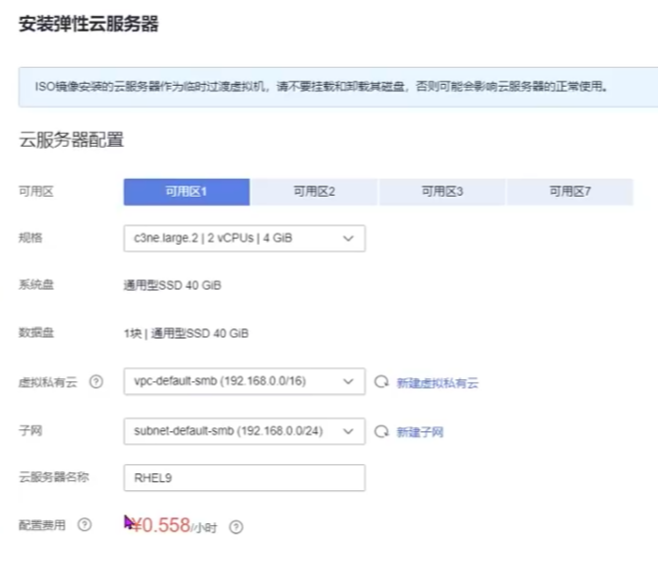Image resolution: width=658 pixels, height=561 pixels.
Task: Click the 新建子网 link
Action: (x=419, y=432)
